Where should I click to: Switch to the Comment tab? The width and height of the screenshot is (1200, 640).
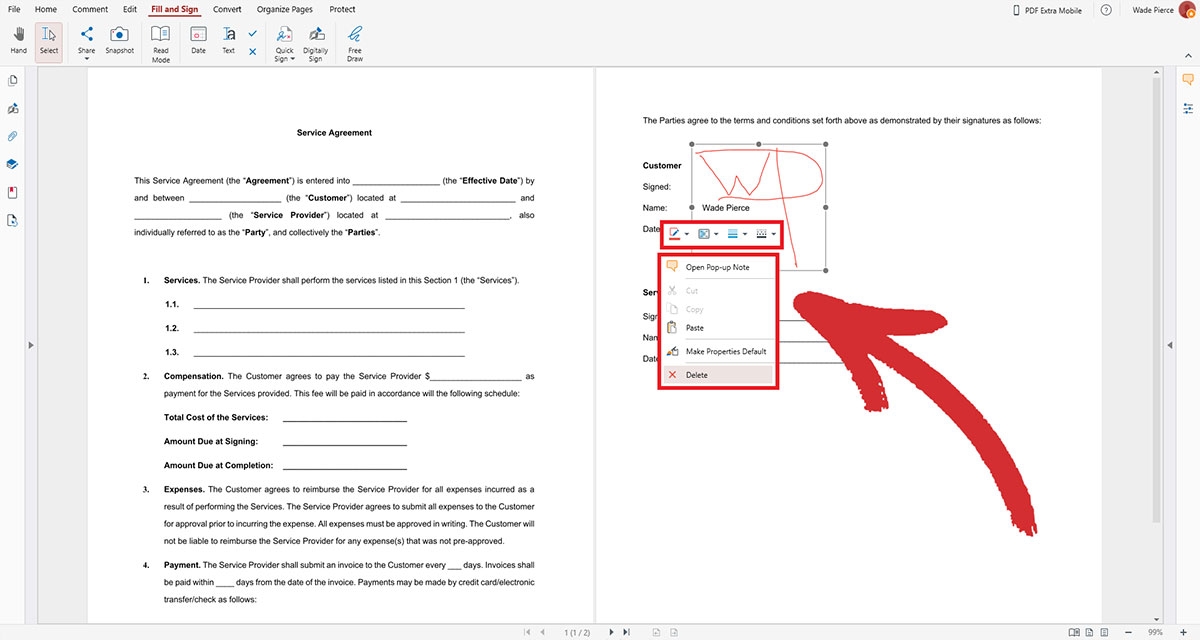coord(90,9)
